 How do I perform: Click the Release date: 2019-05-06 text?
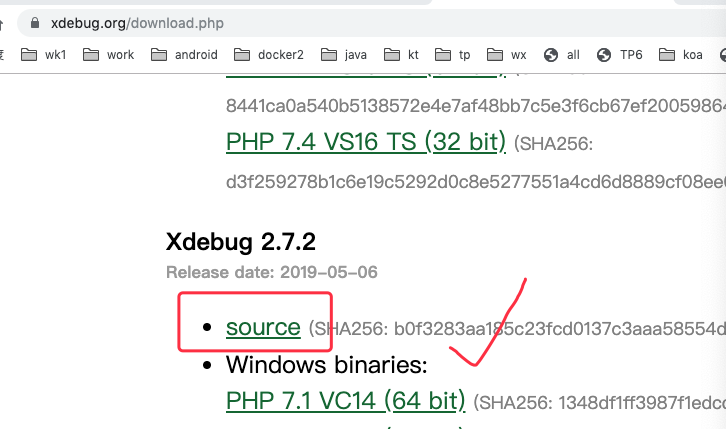pyautogui.click(x=272, y=272)
